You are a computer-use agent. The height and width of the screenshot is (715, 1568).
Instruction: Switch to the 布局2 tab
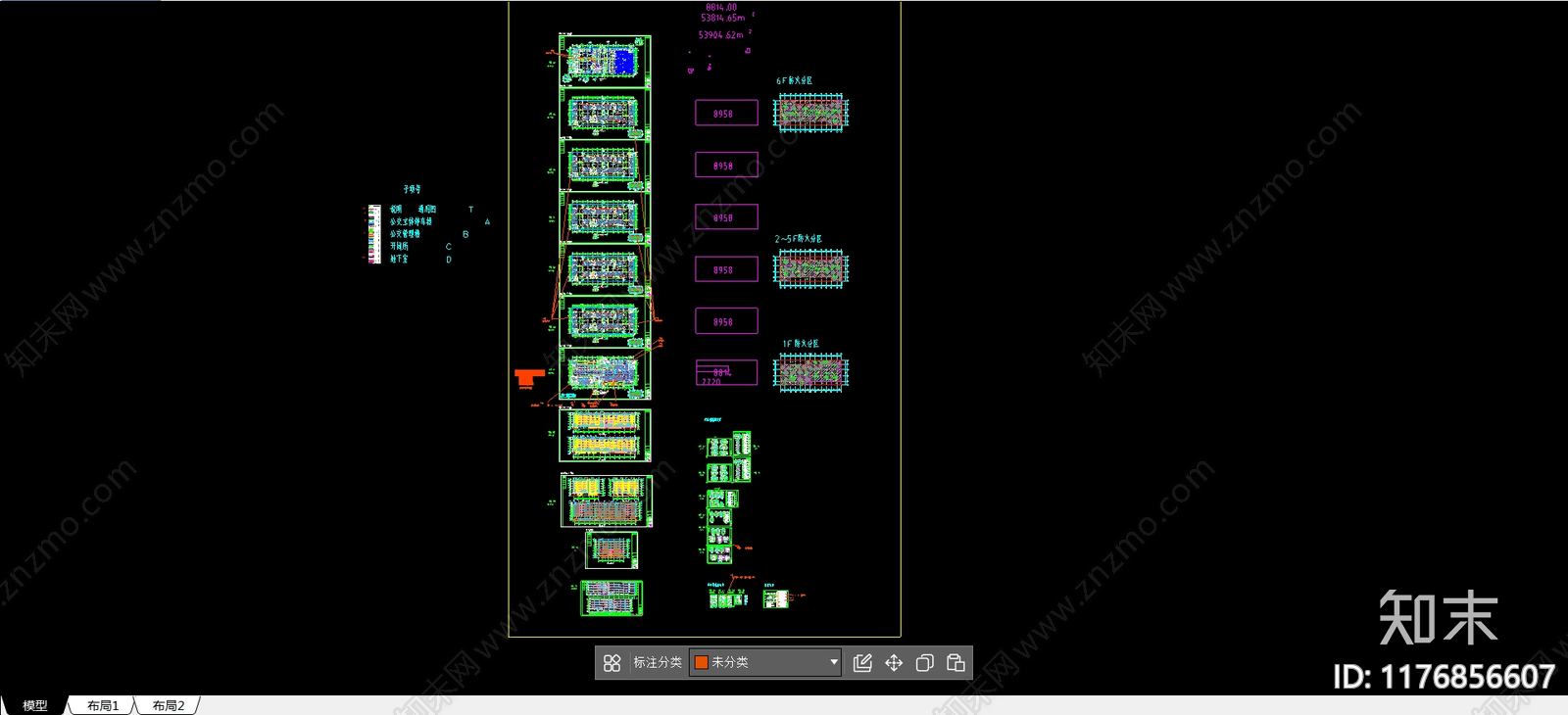169,705
